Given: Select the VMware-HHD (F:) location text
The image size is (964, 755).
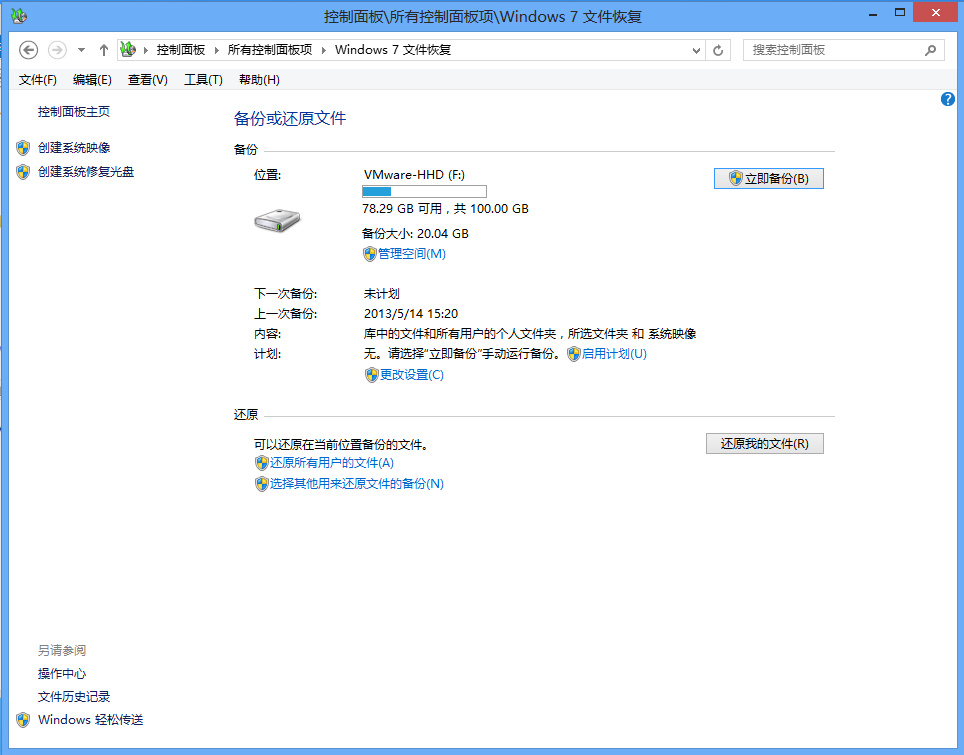Looking at the screenshot, I should (414, 175).
